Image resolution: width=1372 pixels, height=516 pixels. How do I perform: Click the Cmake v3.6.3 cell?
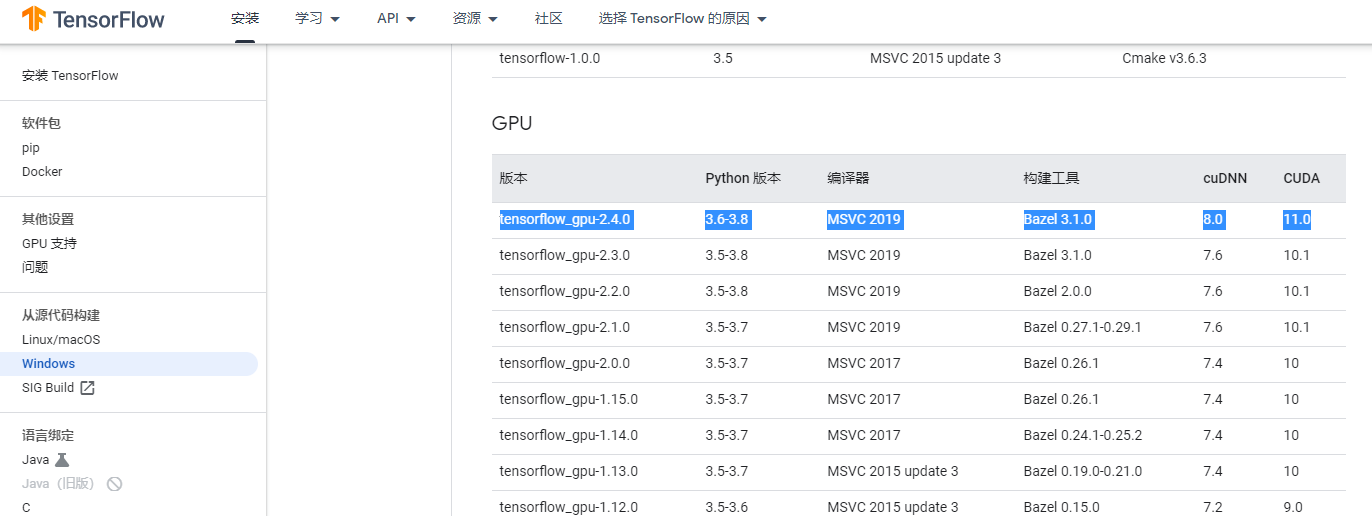pos(1164,58)
